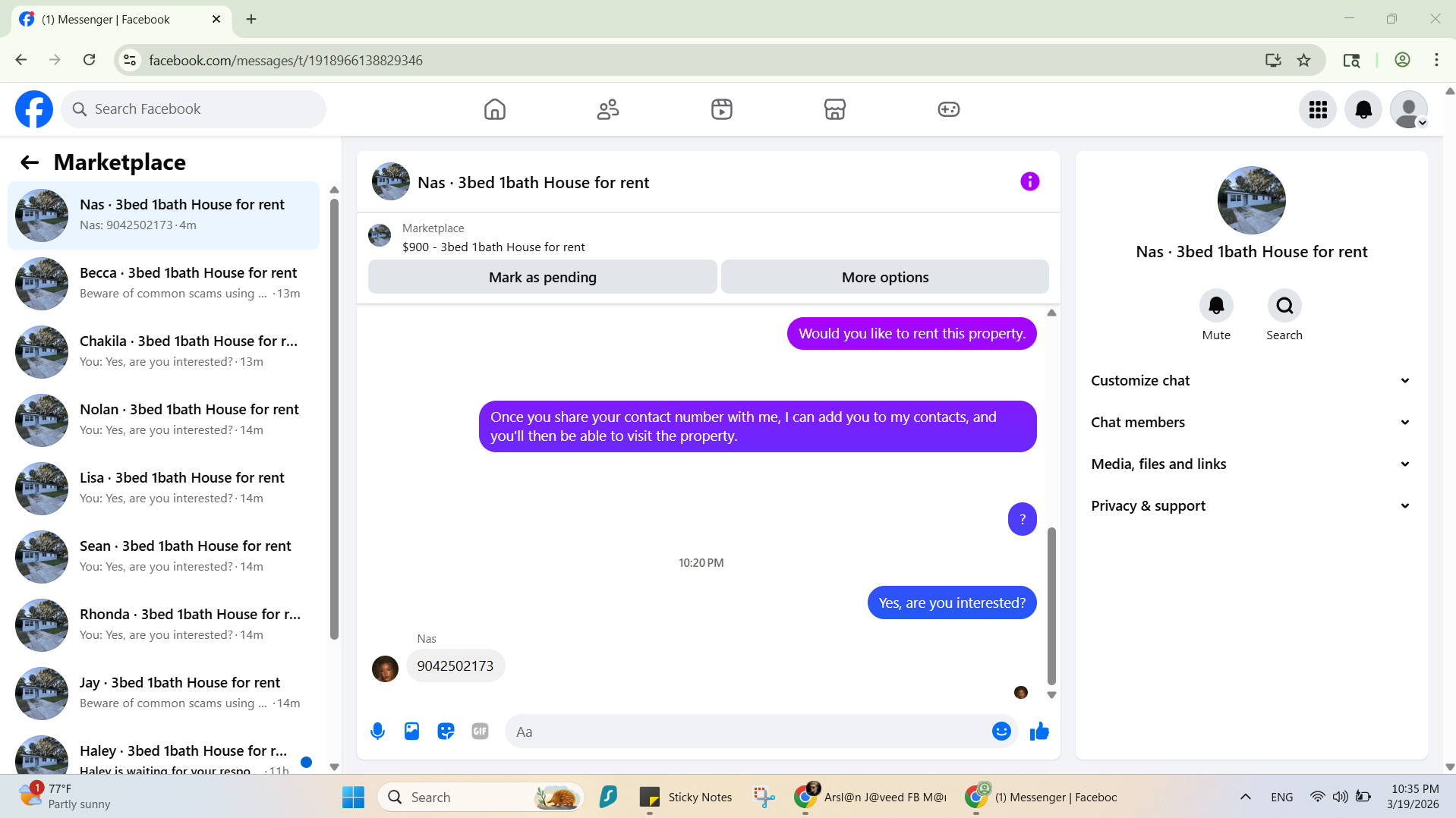Choose a sticker icon

coord(446,731)
